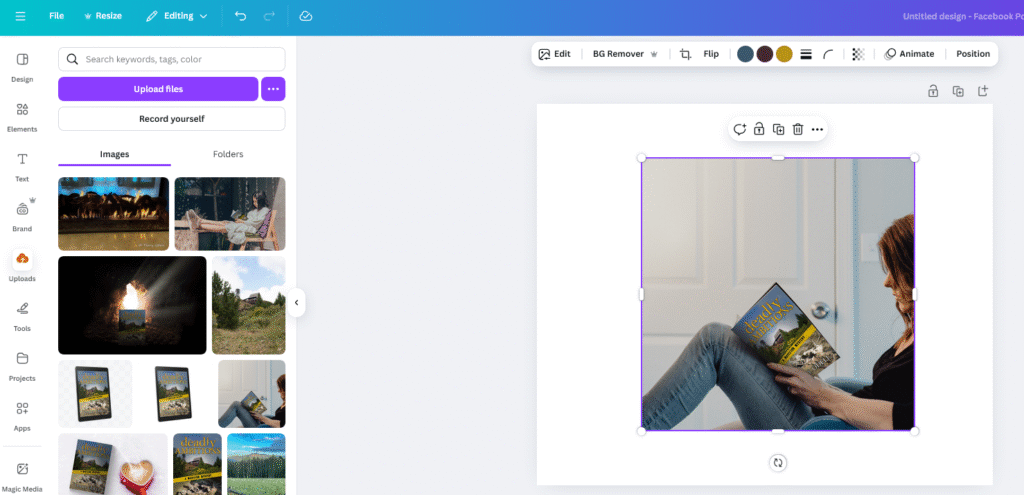Screen dimensions: 1024x495
Task: Click the undo arrow in top bar
Action: [x=240, y=16]
